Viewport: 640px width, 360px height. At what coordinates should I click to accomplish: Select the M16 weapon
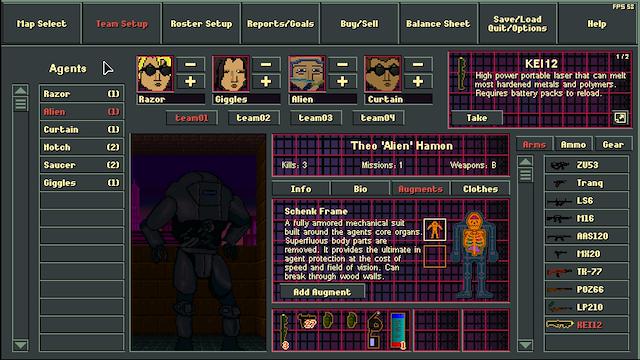[587, 218]
